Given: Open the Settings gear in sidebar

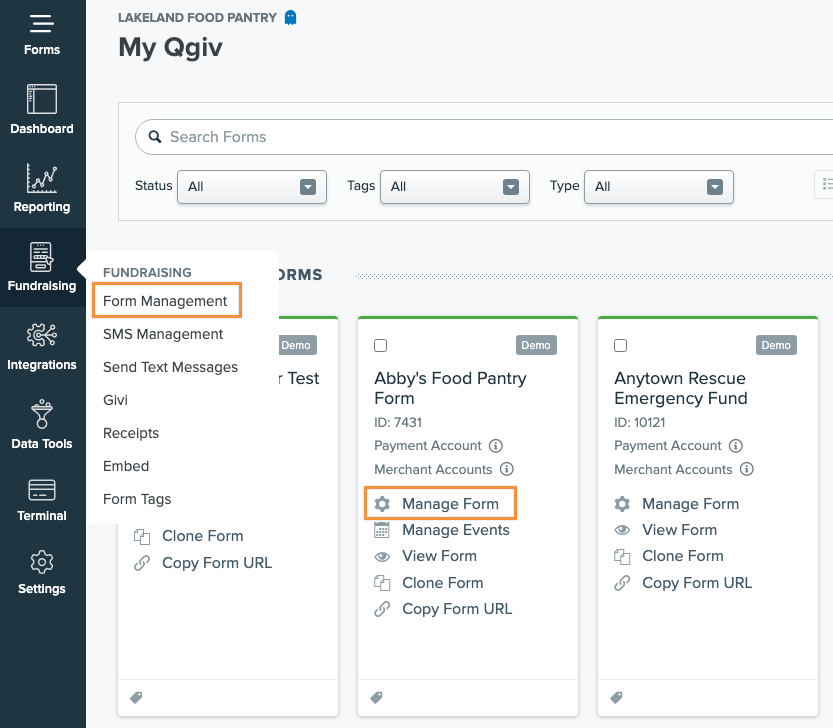Looking at the screenshot, I should (x=41, y=562).
